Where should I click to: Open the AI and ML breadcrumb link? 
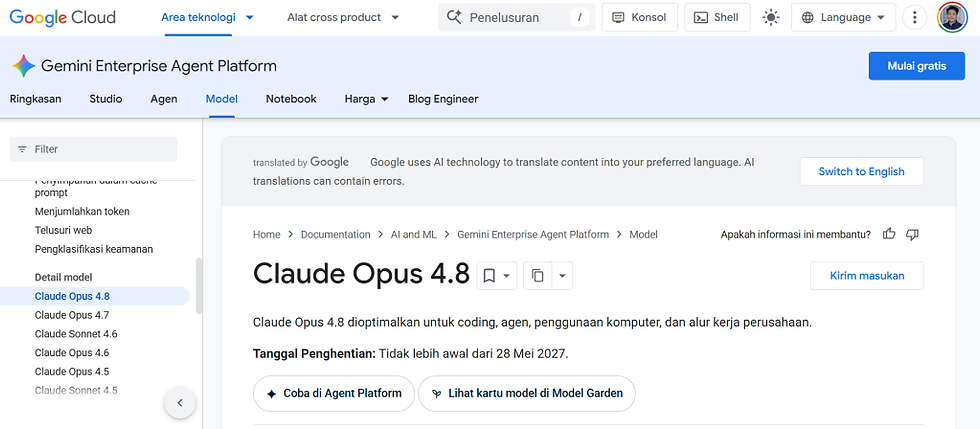point(414,235)
